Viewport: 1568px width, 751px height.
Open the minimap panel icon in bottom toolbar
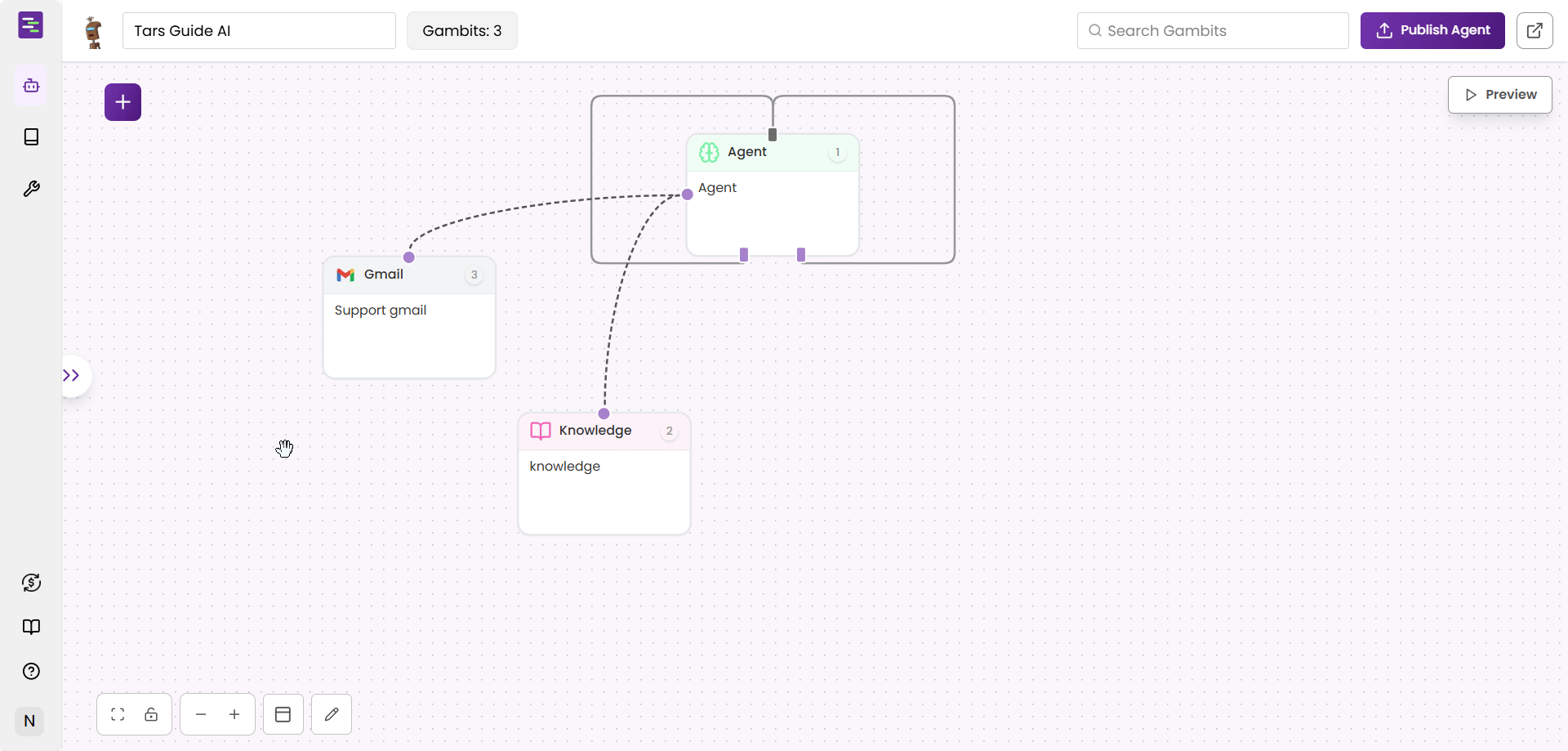(283, 713)
